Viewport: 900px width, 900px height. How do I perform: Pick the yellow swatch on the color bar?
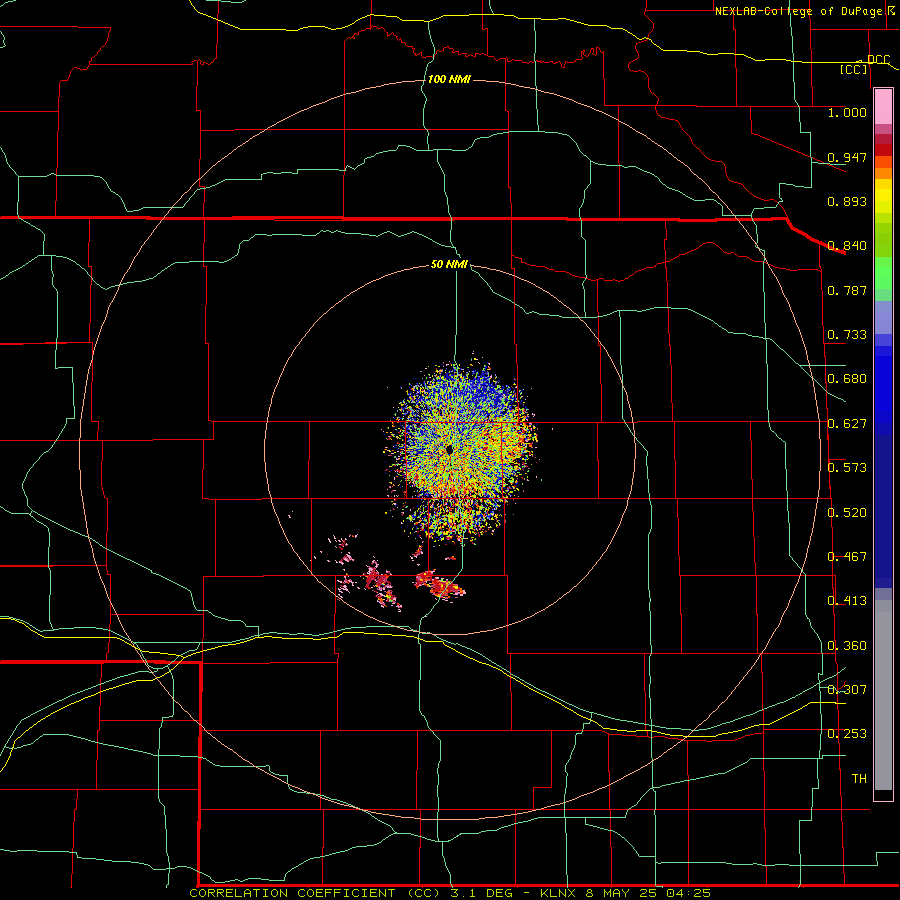[883, 197]
